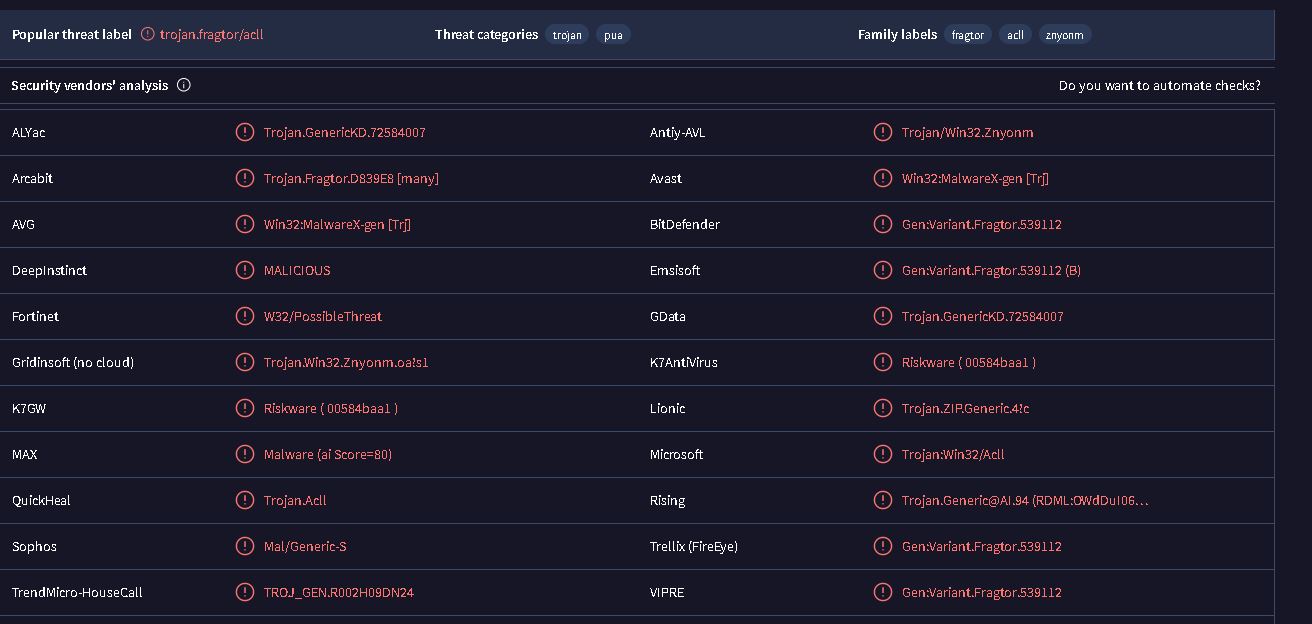The height and width of the screenshot is (624, 1312).
Task: Click the DeepInstinct vendor name
Action: tap(49, 270)
